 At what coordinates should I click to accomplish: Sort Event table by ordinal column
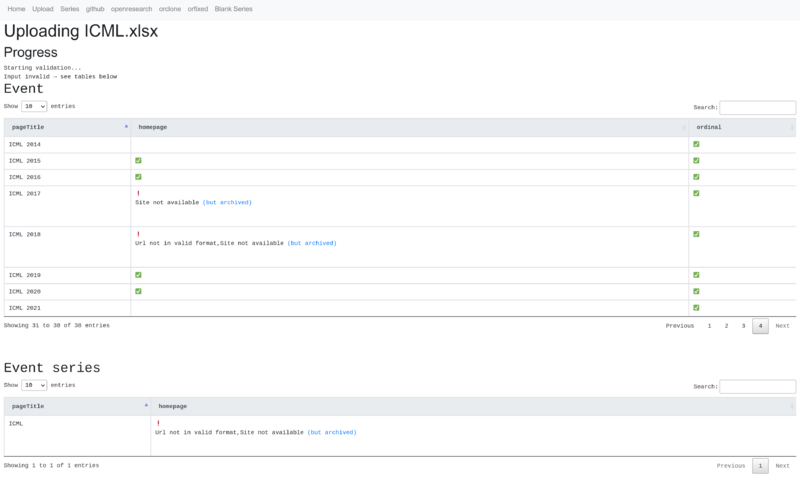(742, 127)
